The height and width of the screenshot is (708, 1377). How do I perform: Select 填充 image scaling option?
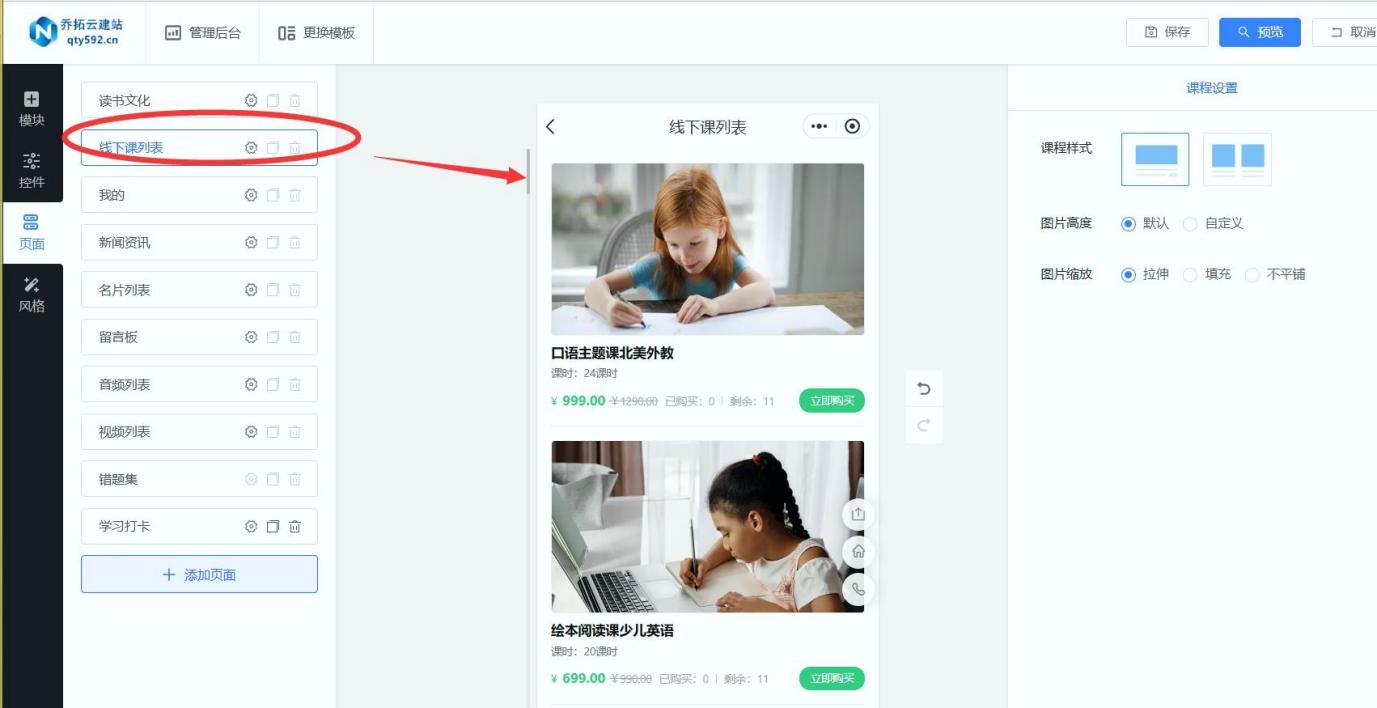[x=1190, y=275]
